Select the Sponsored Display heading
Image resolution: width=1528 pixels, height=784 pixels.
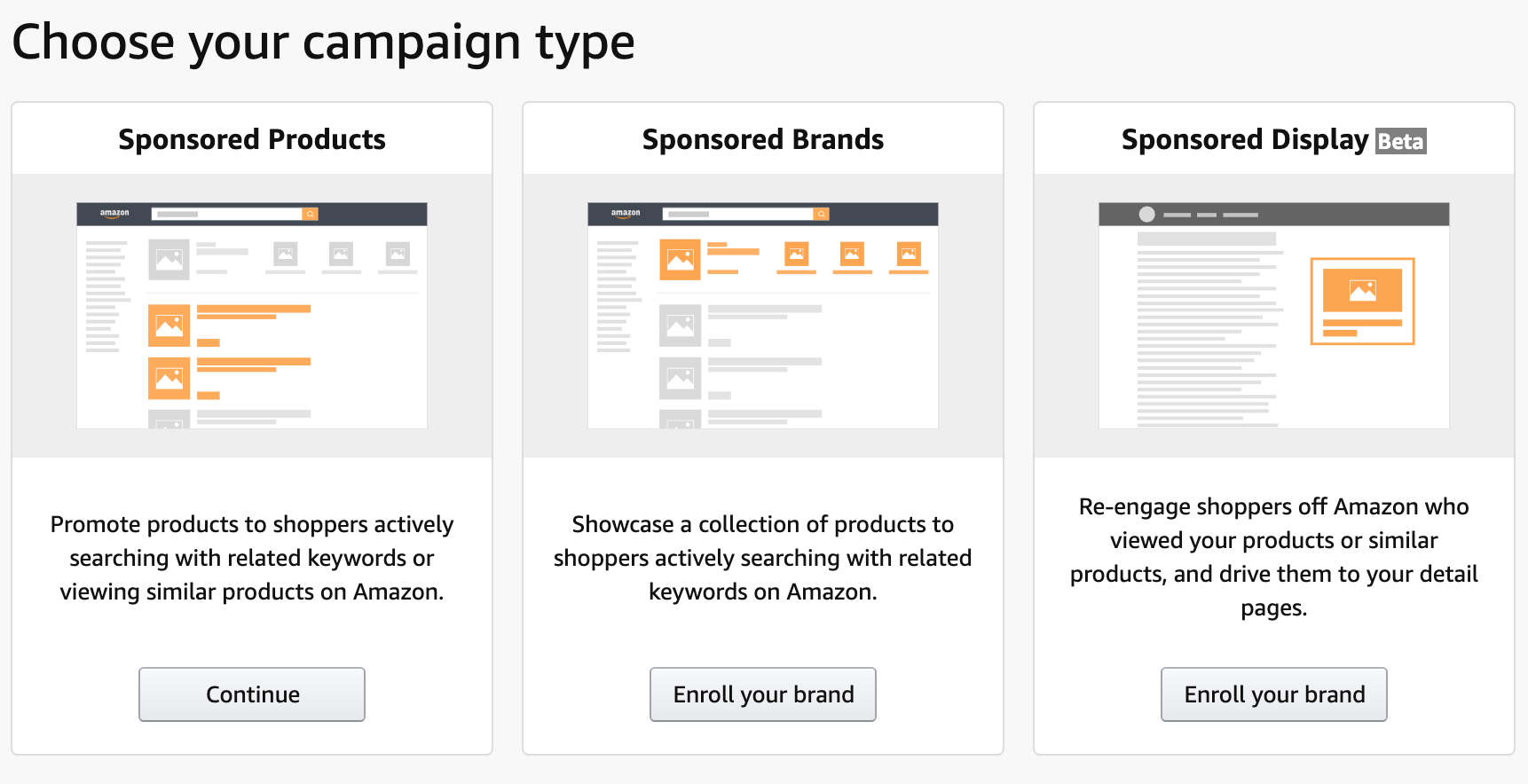[1245, 140]
